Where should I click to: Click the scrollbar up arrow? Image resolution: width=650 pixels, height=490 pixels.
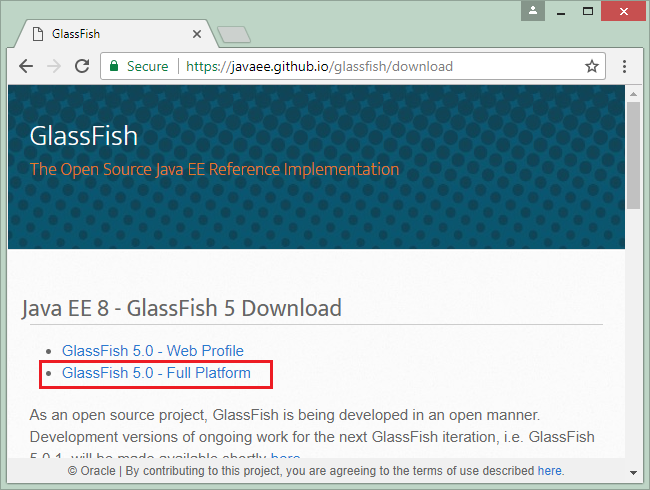coord(633,94)
